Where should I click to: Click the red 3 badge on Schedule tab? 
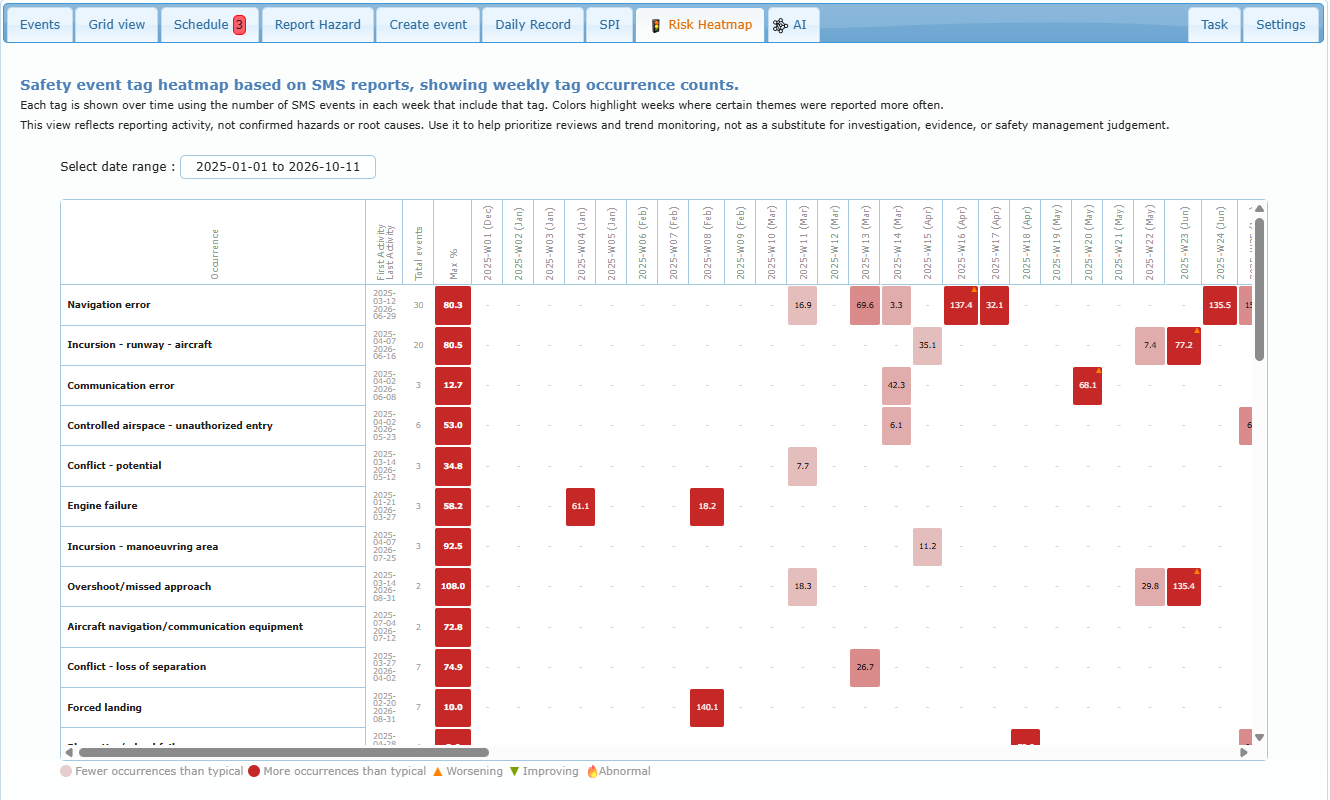(239, 25)
